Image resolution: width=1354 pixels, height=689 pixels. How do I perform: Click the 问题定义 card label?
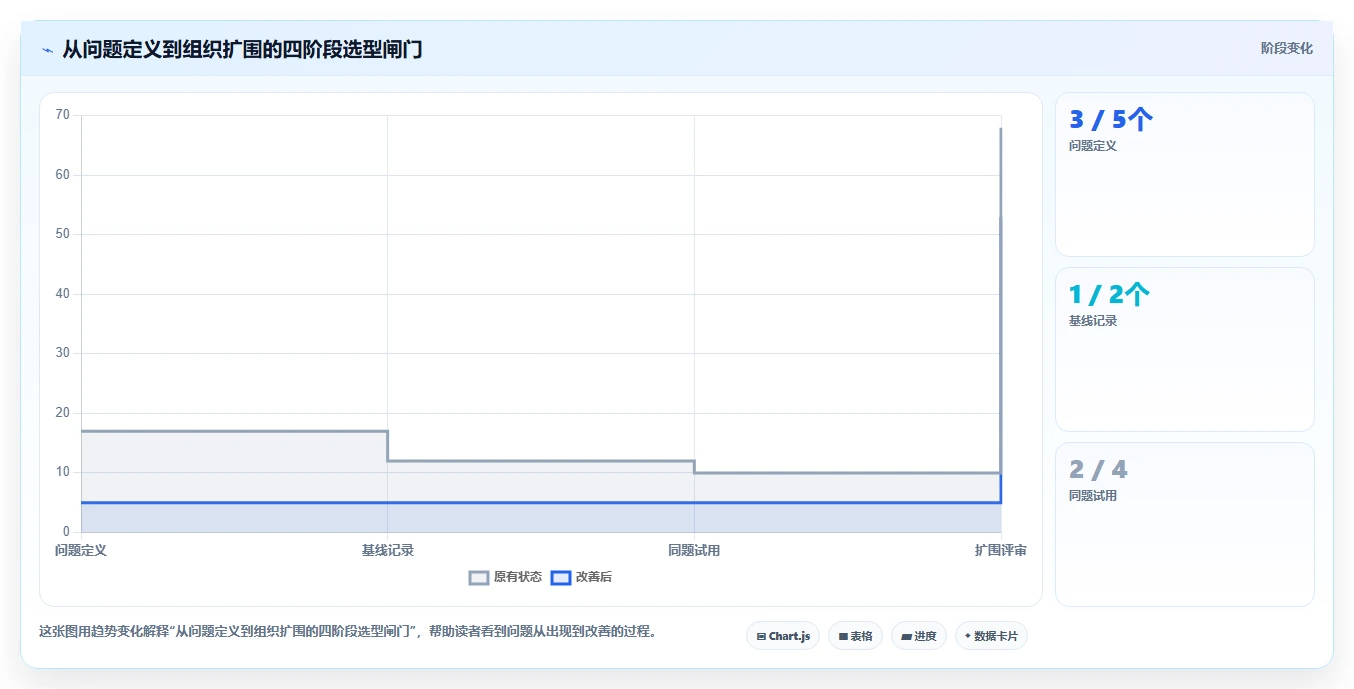pyautogui.click(x=1093, y=146)
